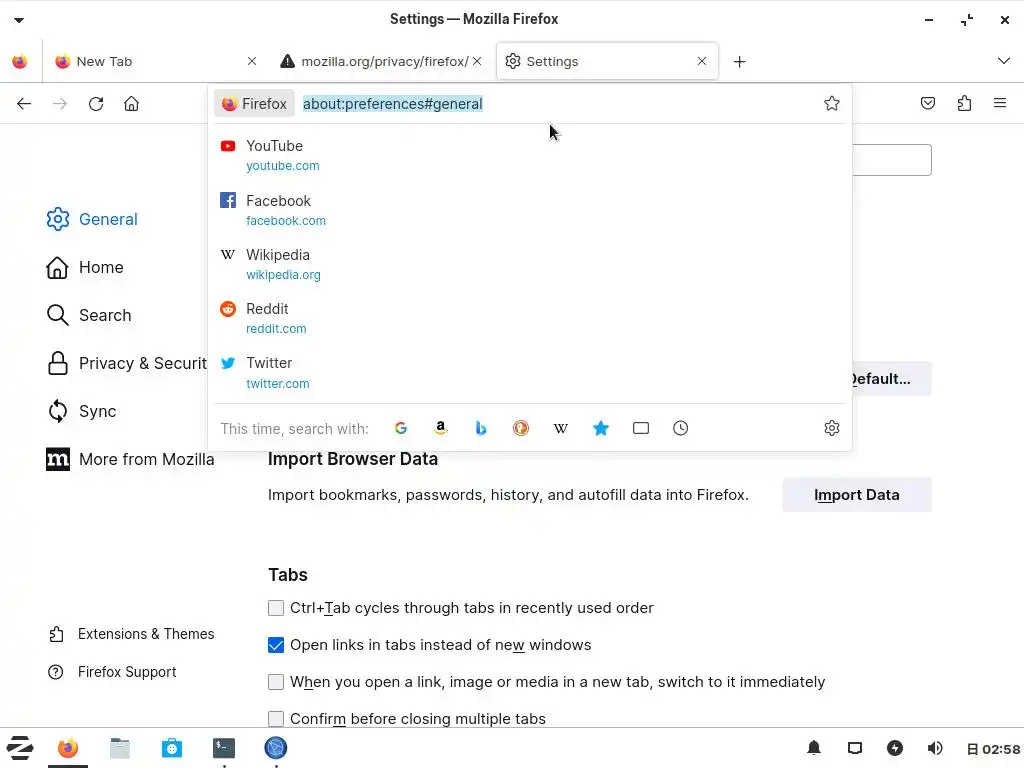The image size is (1024, 768).
Task: Click the Make Default button
Action: (892, 379)
